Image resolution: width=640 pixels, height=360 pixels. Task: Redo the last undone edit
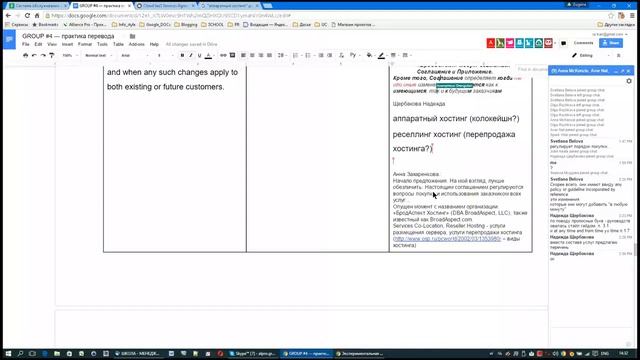[43, 56]
